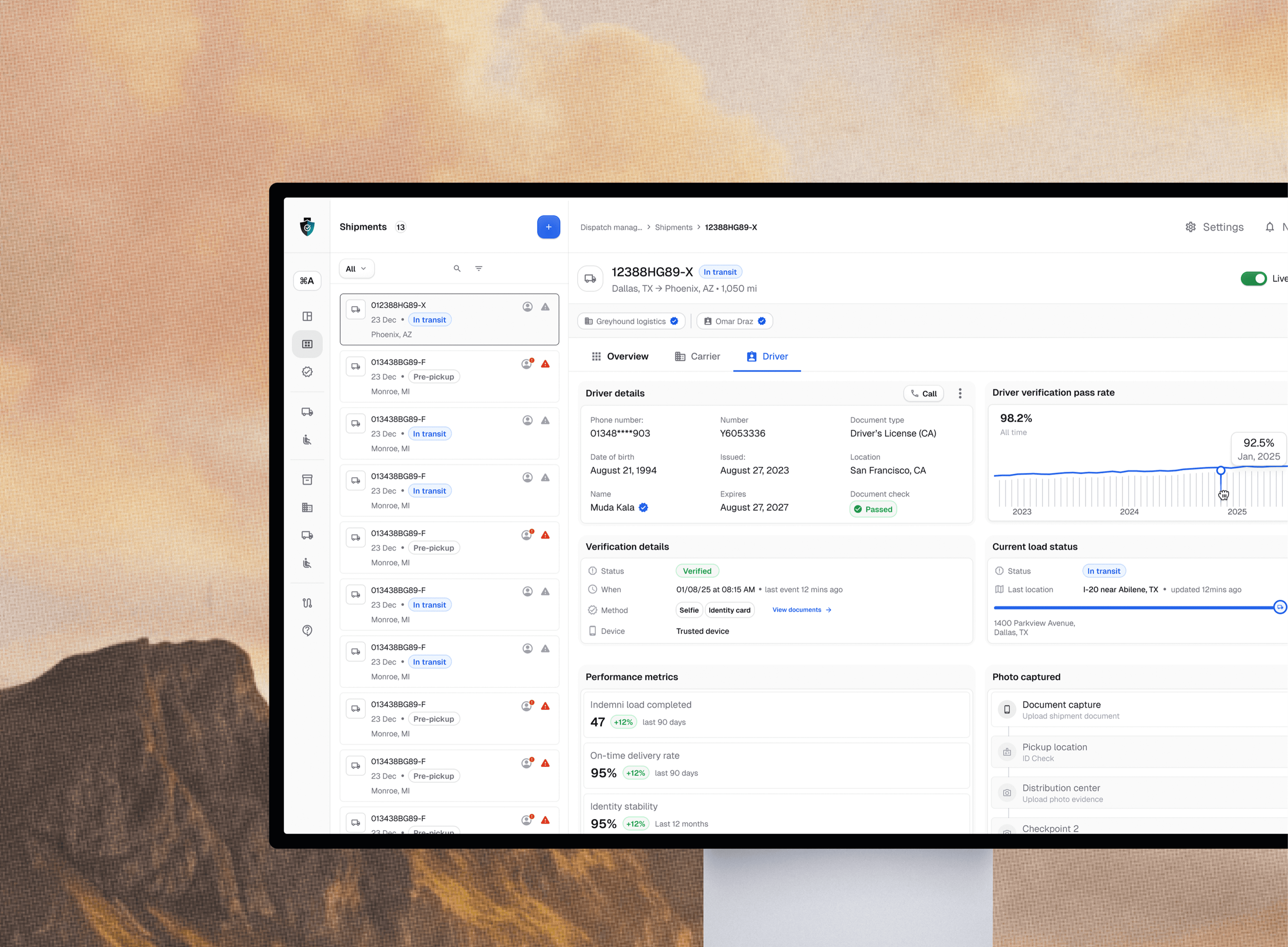This screenshot has height=947, width=1288.
Task: Toggle the Live switch off
Action: pos(1254,279)
